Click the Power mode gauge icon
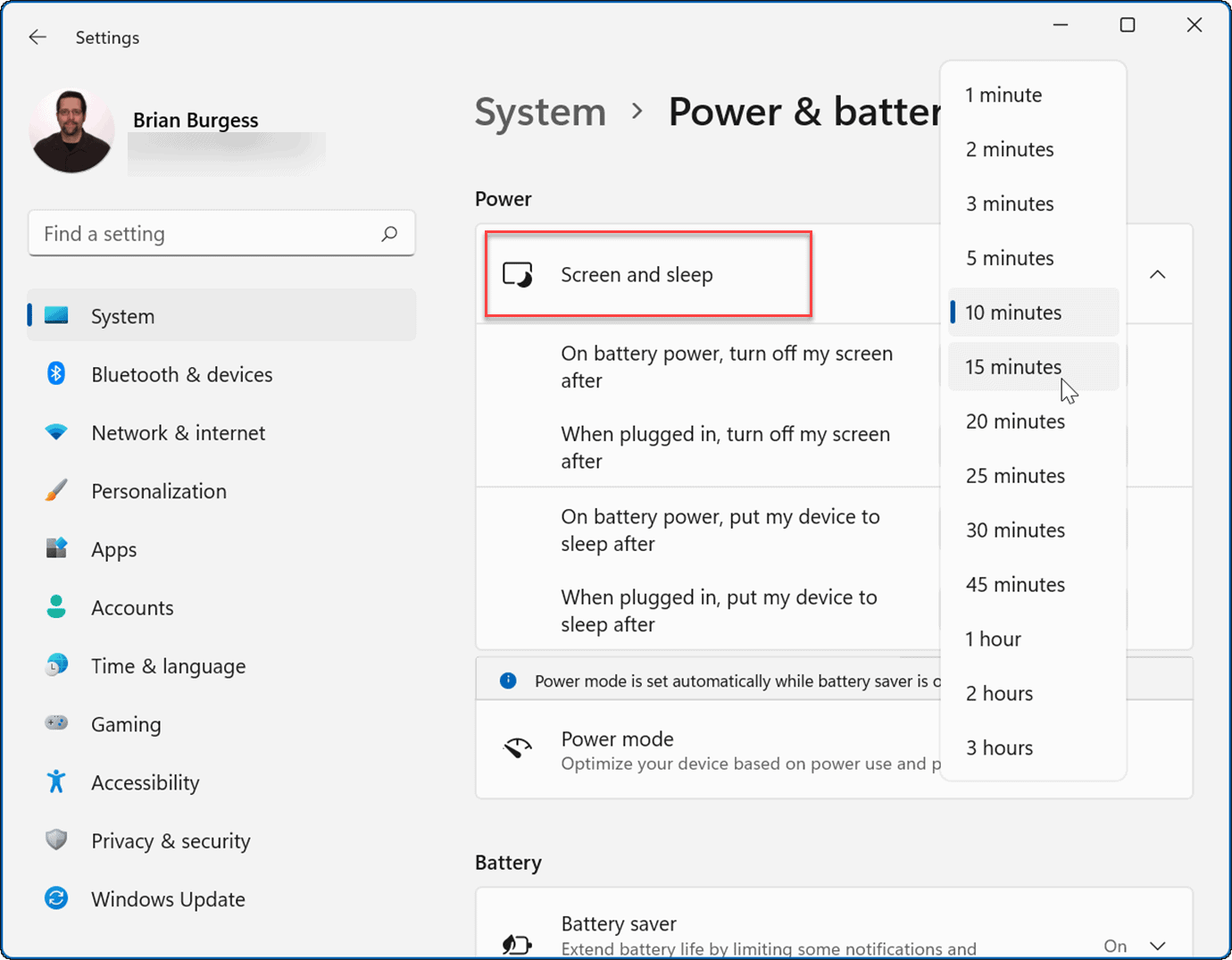Screen dimensions: 1232x960 (518, 748)
